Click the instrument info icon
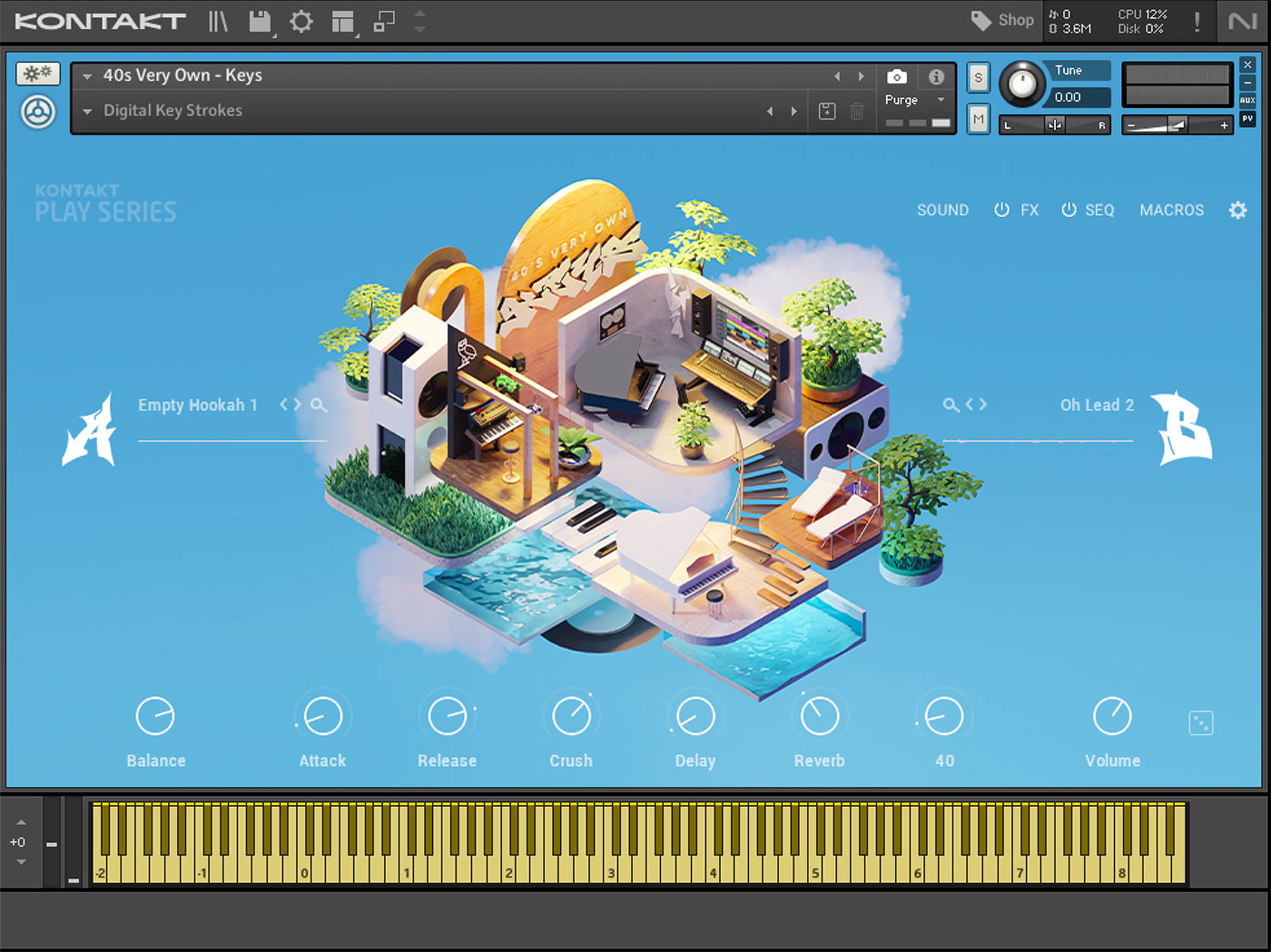 click(936, 76)
